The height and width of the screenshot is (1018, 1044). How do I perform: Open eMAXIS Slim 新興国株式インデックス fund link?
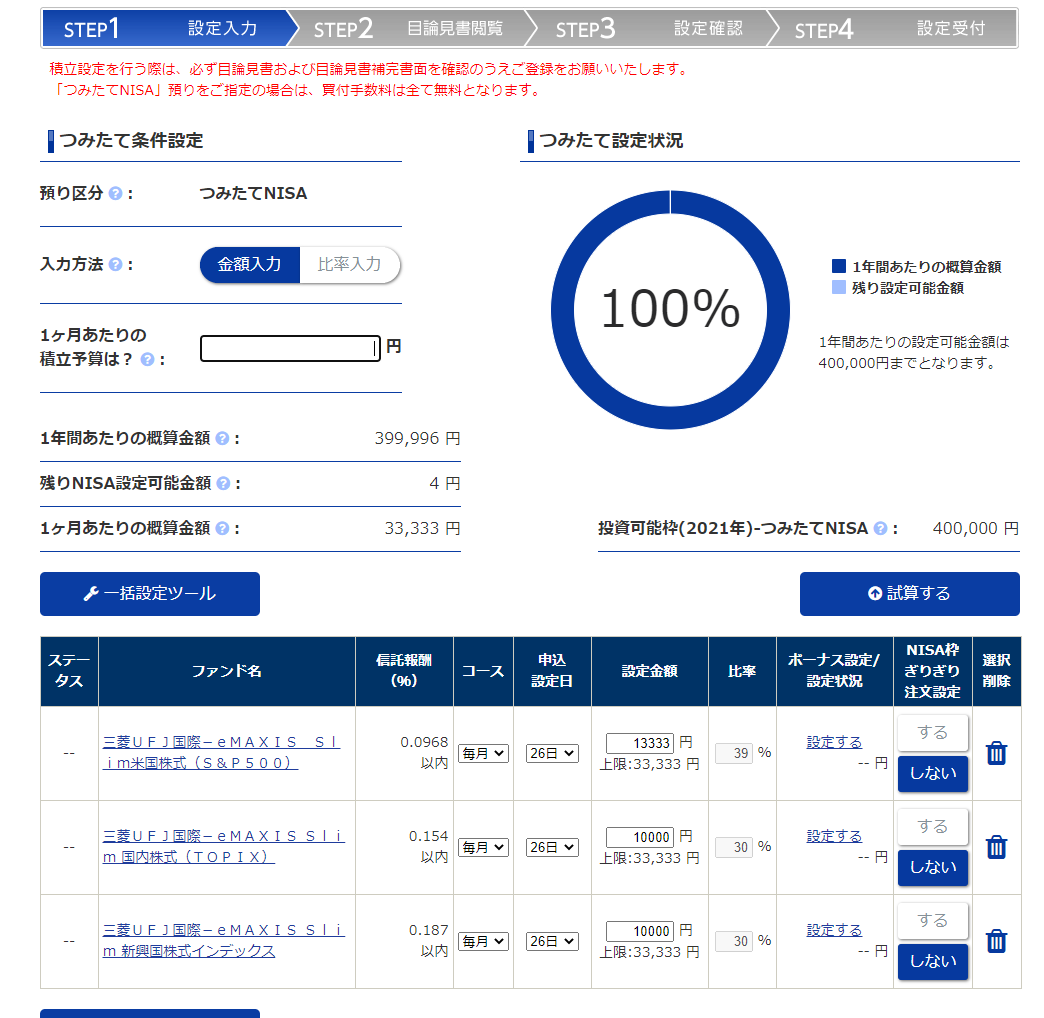[x=224, y=940]
